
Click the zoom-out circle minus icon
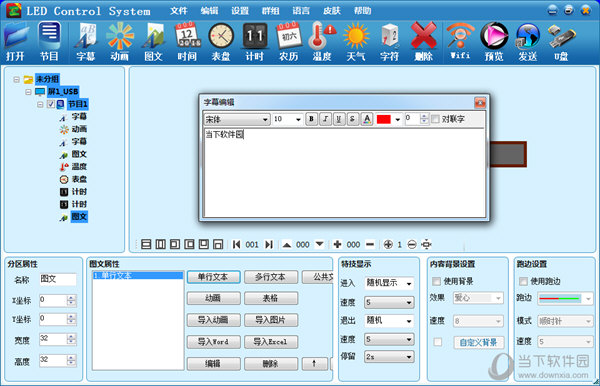412,244
